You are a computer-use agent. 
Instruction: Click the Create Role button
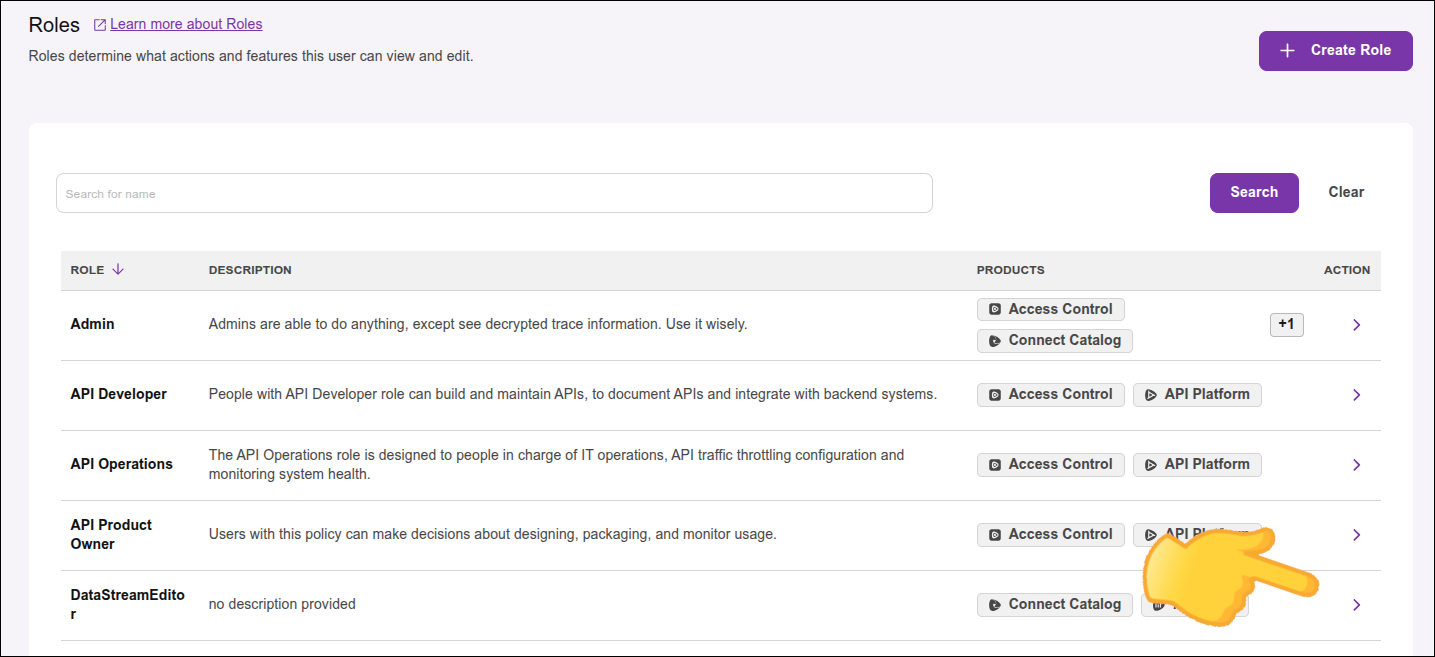[1335, 50]
